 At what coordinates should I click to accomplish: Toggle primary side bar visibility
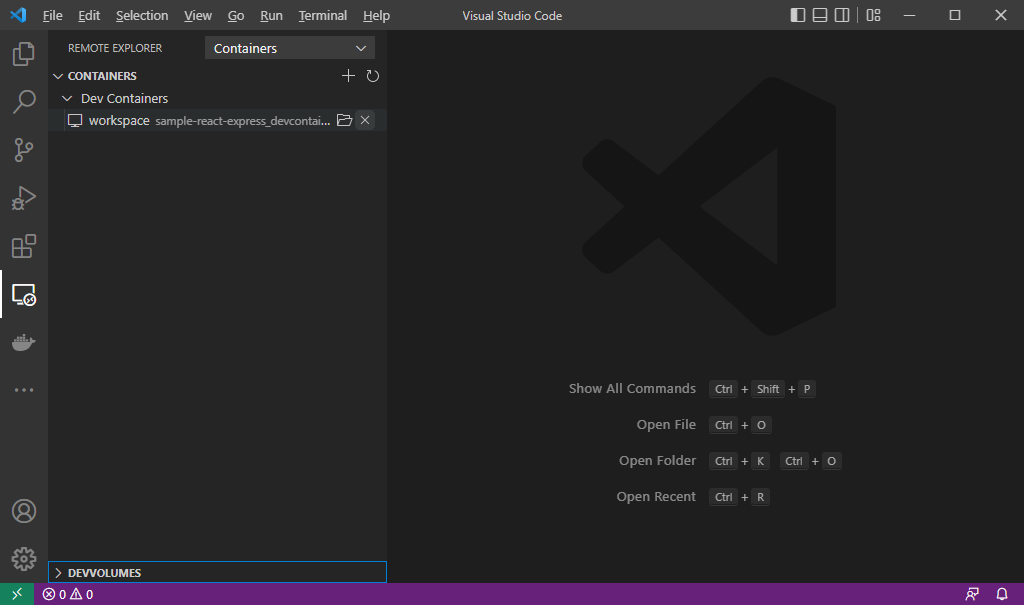tap(797, 15)
